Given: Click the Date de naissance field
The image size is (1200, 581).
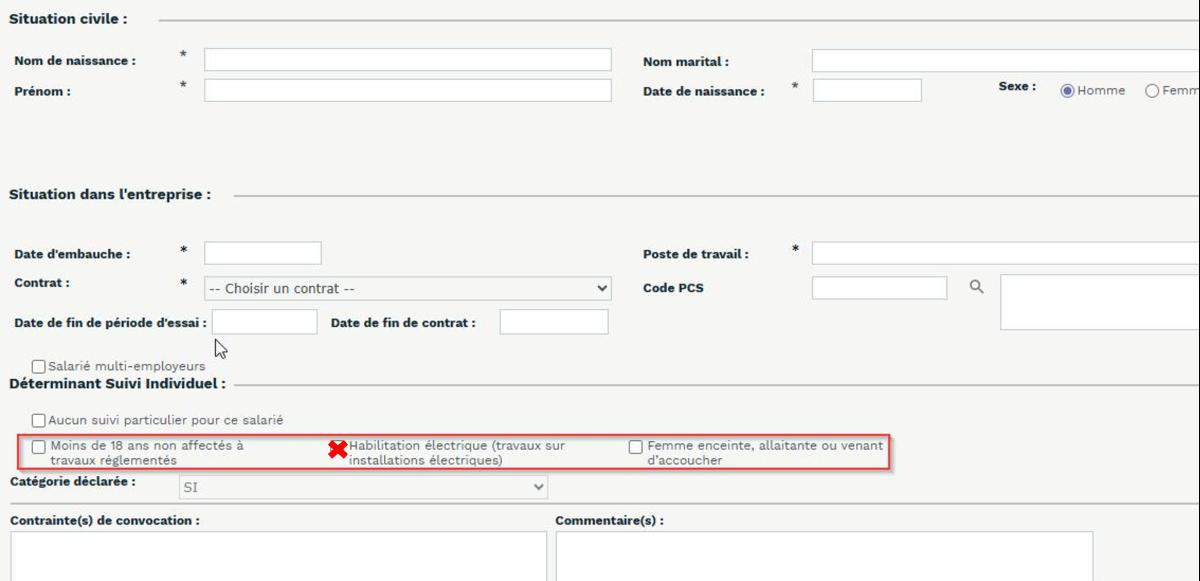Looking at the screenshot, I should click(x=867, y=90).
